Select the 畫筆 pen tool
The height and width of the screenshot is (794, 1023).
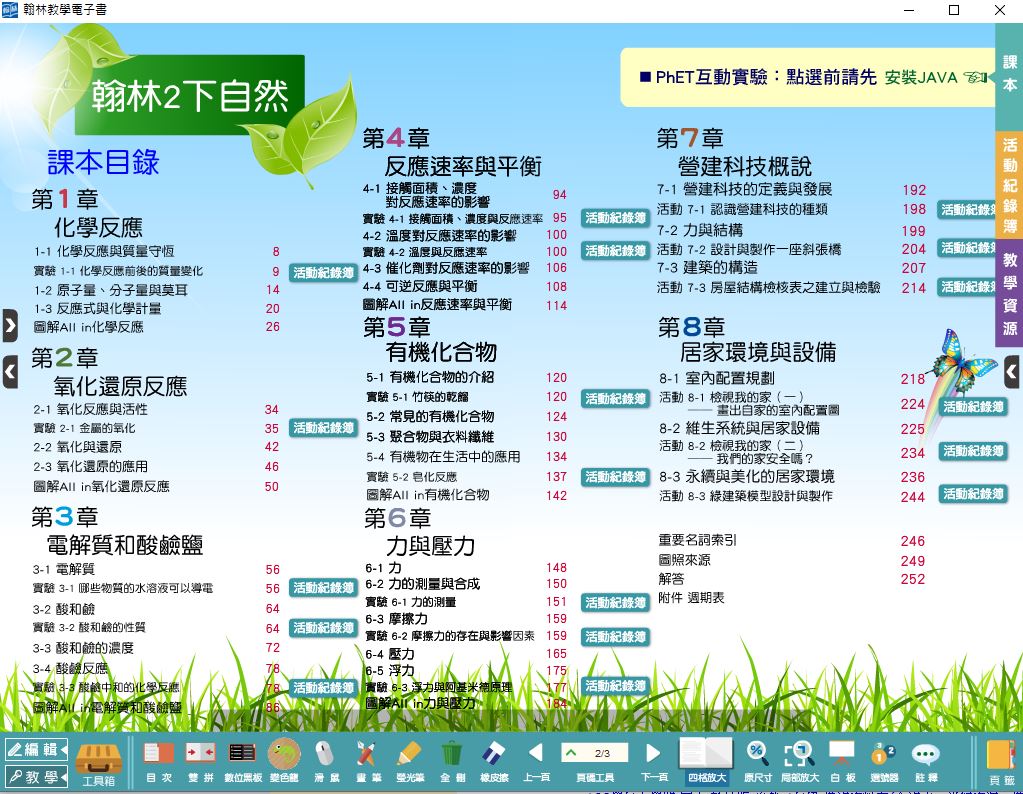366,760
